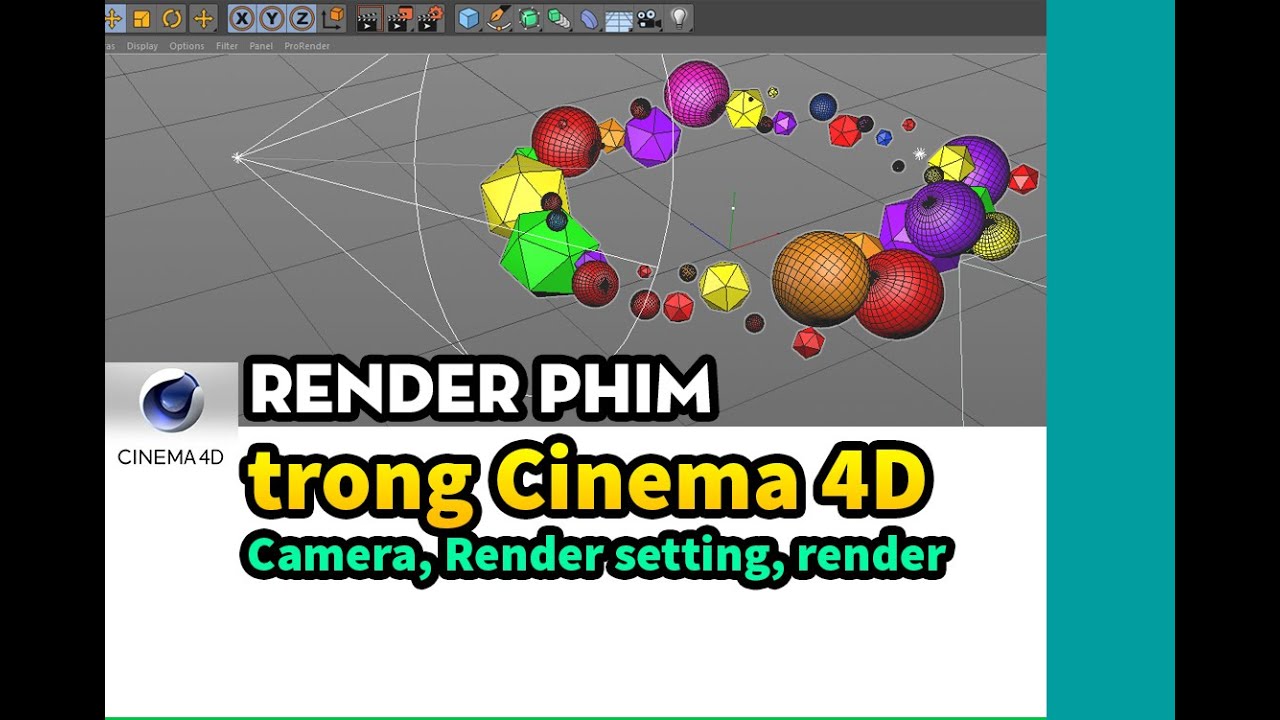1280x720 pixels.
Task: Add a Cube primitive object
Action: pos(468,18)
